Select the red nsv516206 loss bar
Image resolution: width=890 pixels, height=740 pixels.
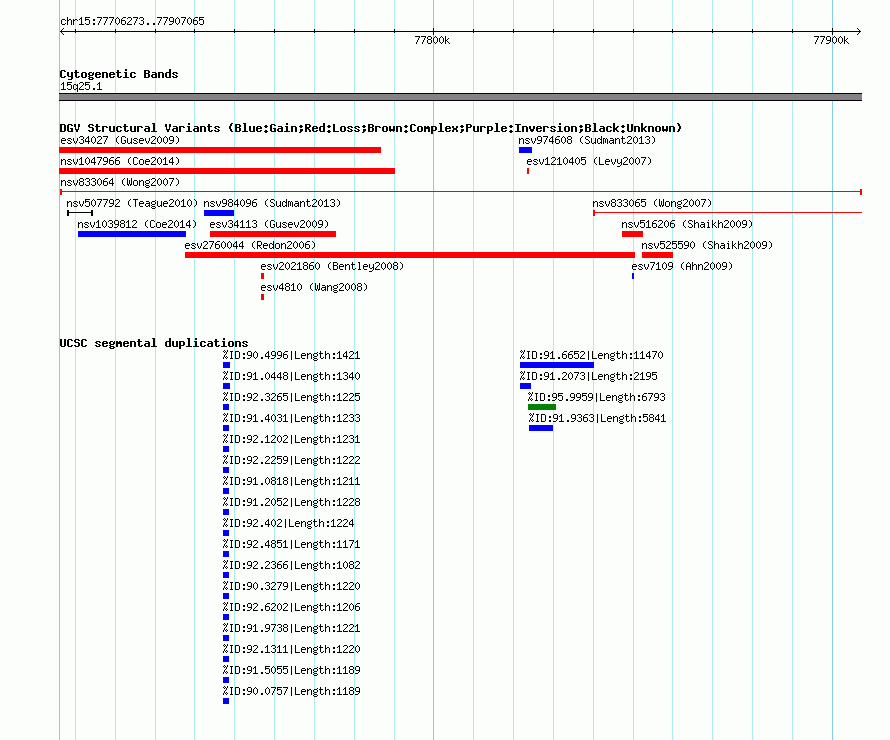tap(632, 234)
